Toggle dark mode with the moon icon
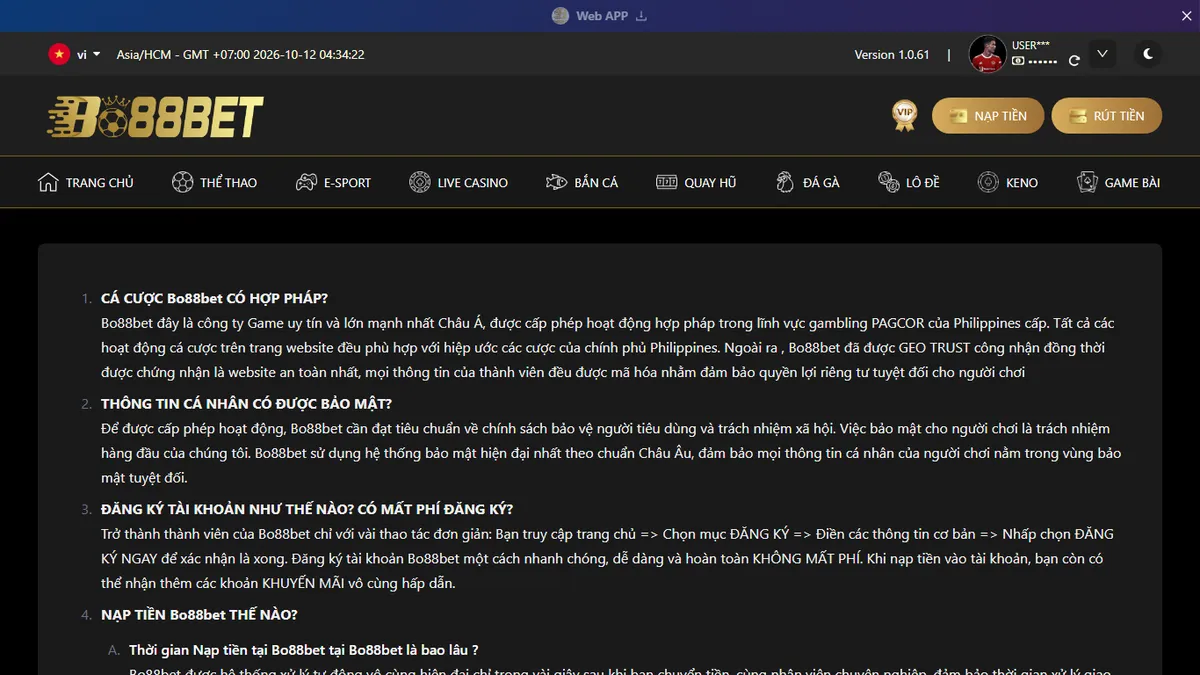The height and width of the screenshot is (675, 1200). pyautogui.click(x=1148, y=54)
